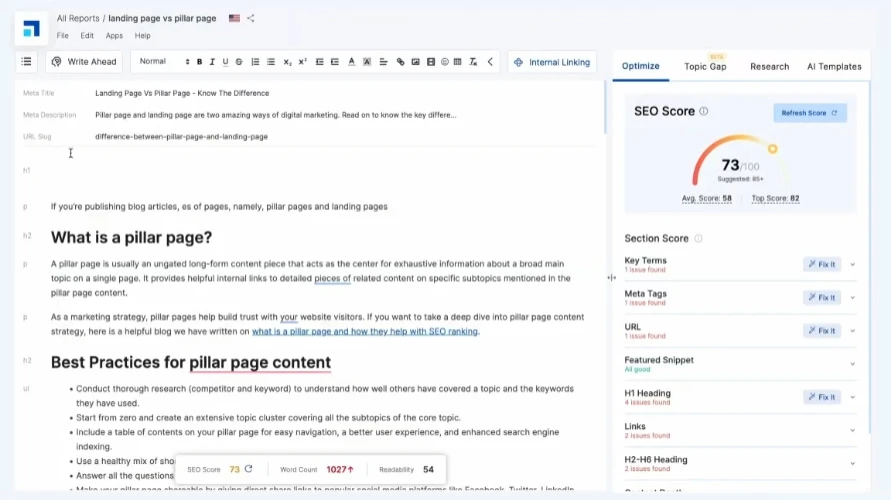The height and width of the screenshot is (500, 891).
Task: Click Fix It for Key Terms
Action: click(822, 264)
